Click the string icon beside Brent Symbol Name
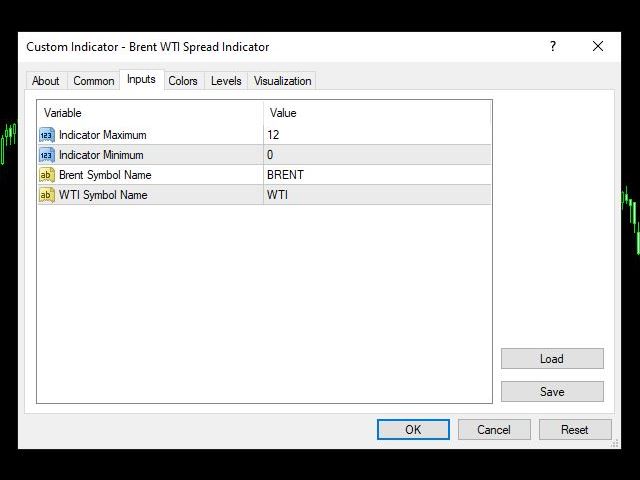 (47, 175)
